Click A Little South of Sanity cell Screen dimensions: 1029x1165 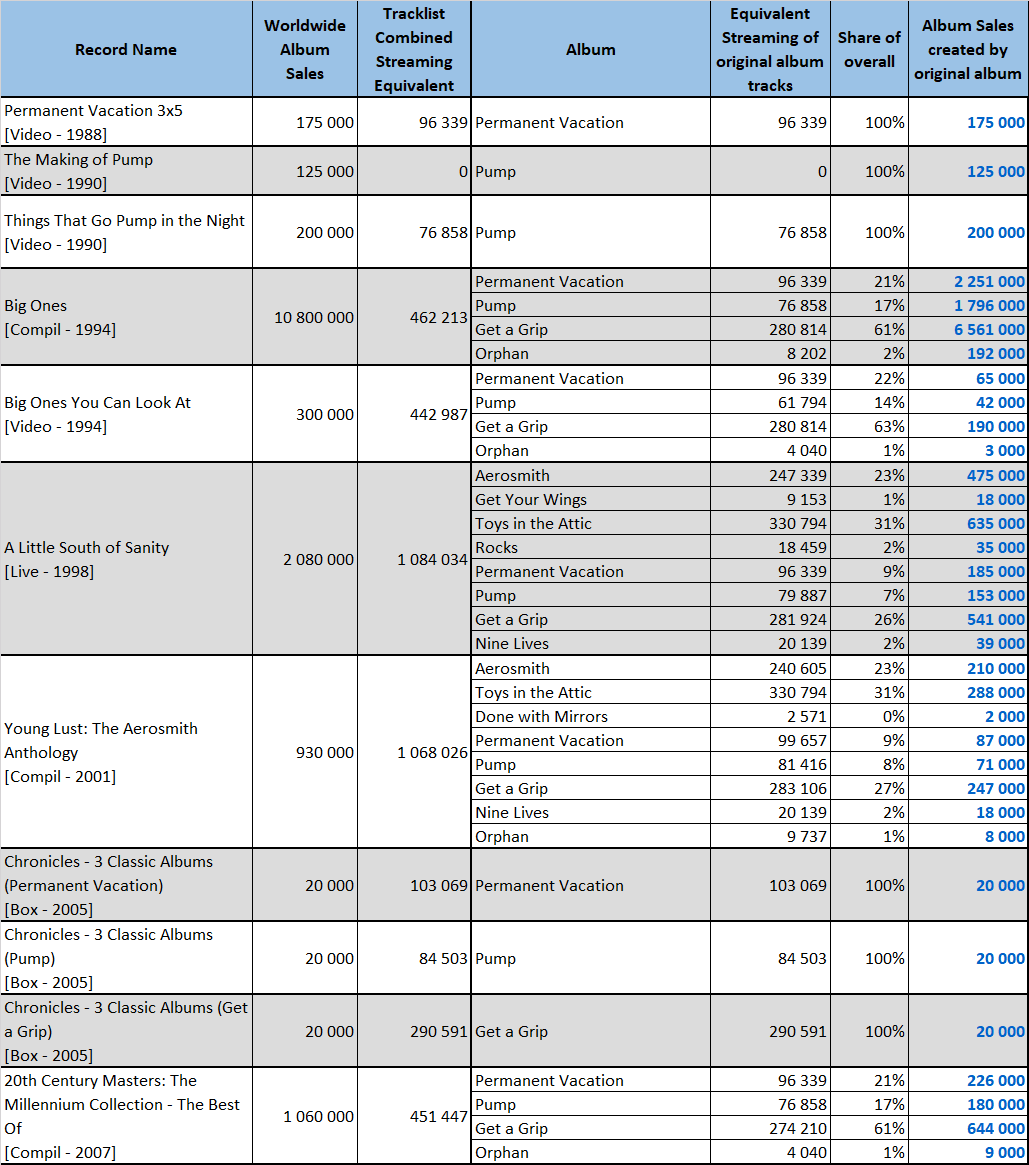126,559
